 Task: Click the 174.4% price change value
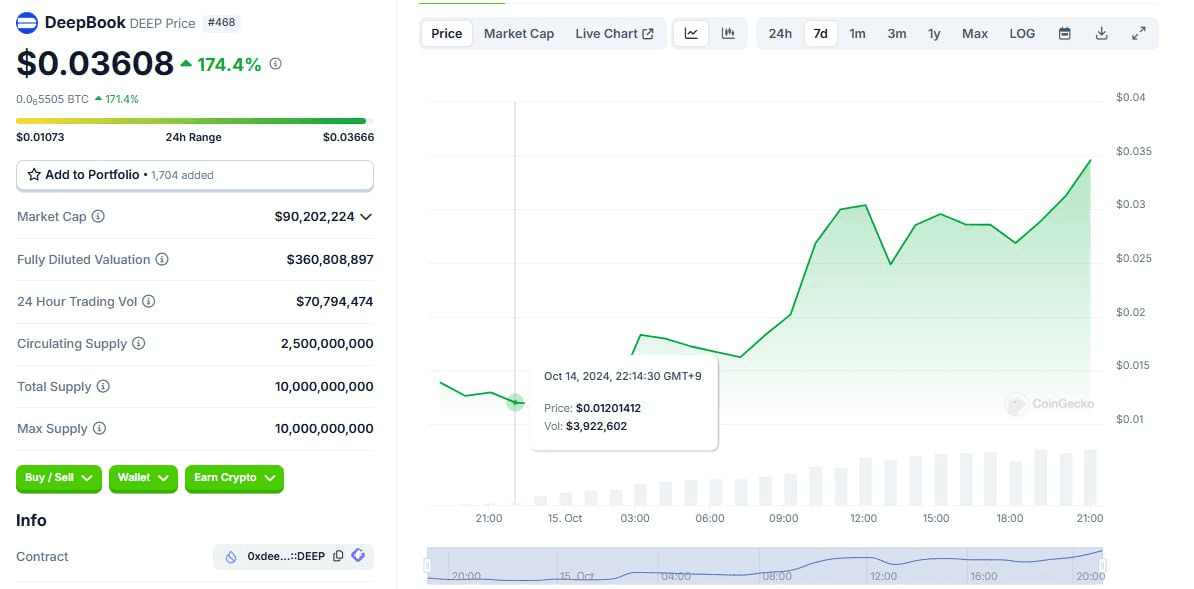pos(229,65)
